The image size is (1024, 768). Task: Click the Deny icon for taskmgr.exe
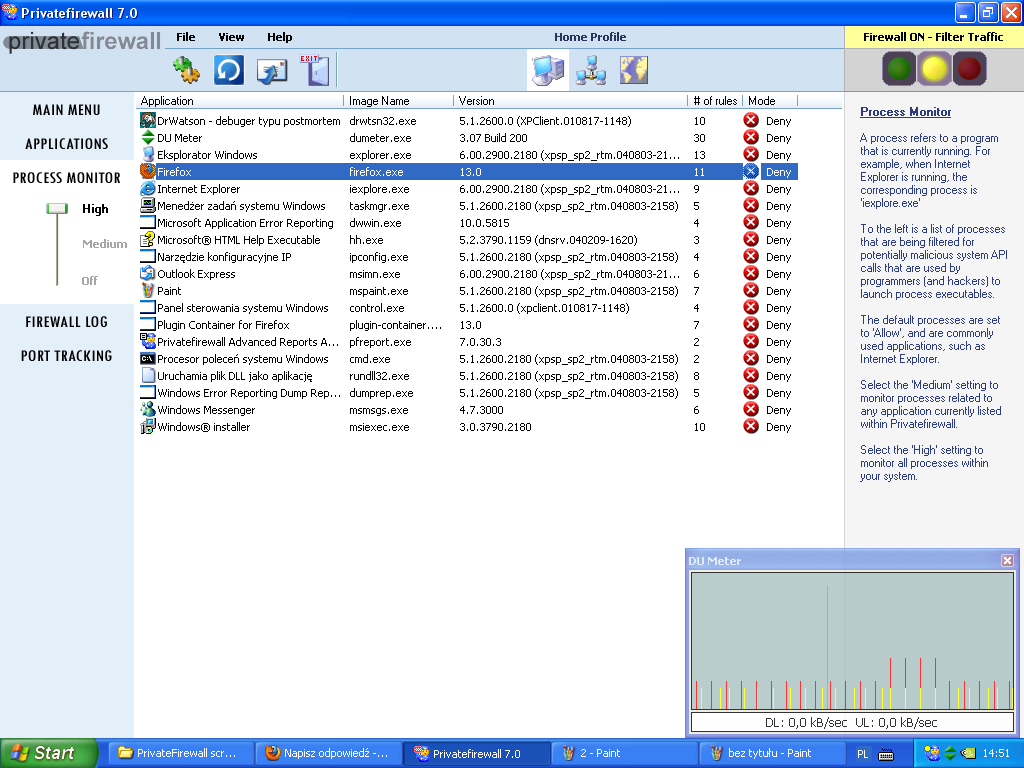click(751, 205)
